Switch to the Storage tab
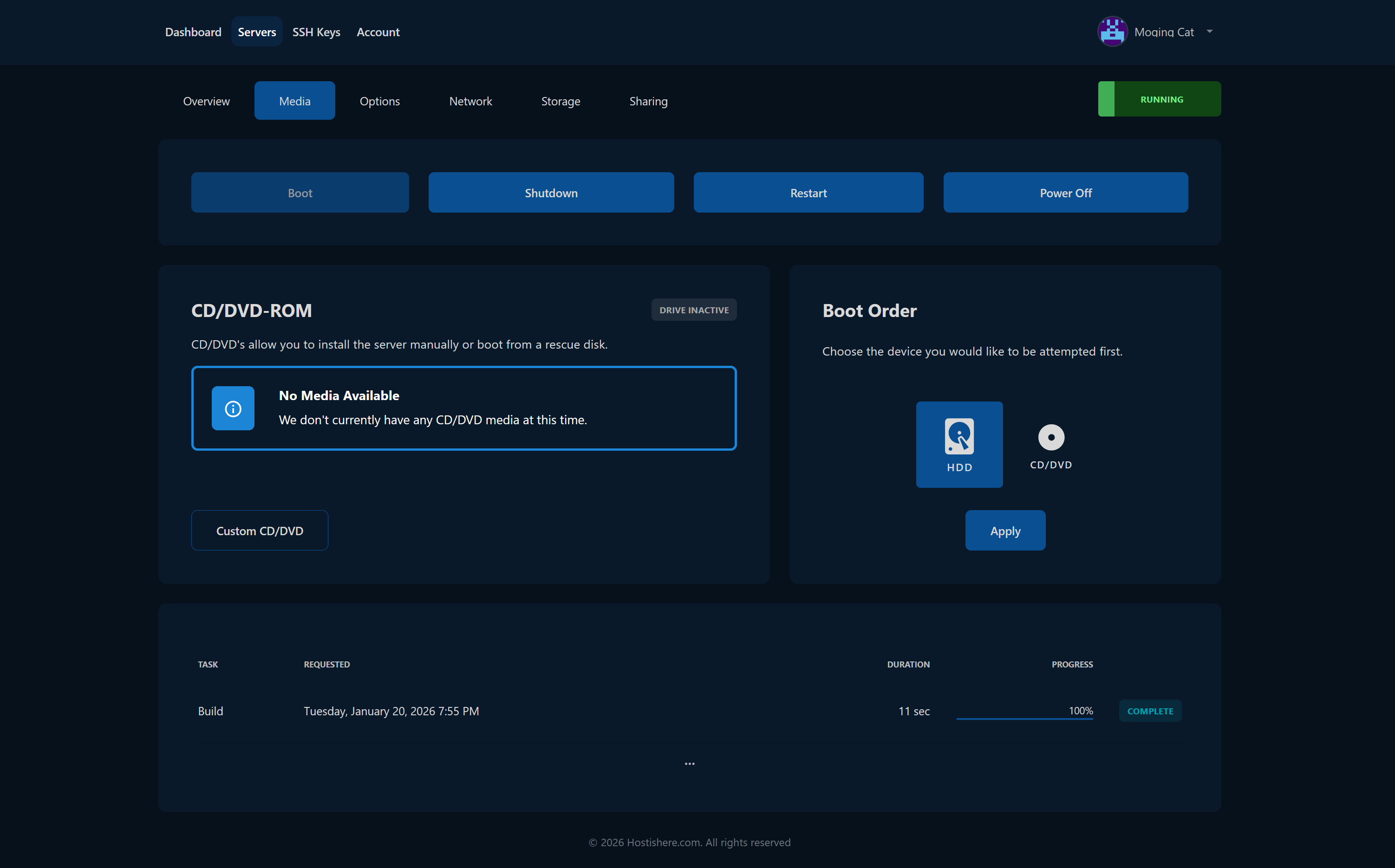This screenshot has height=868, width=1395. click(561, 100)
